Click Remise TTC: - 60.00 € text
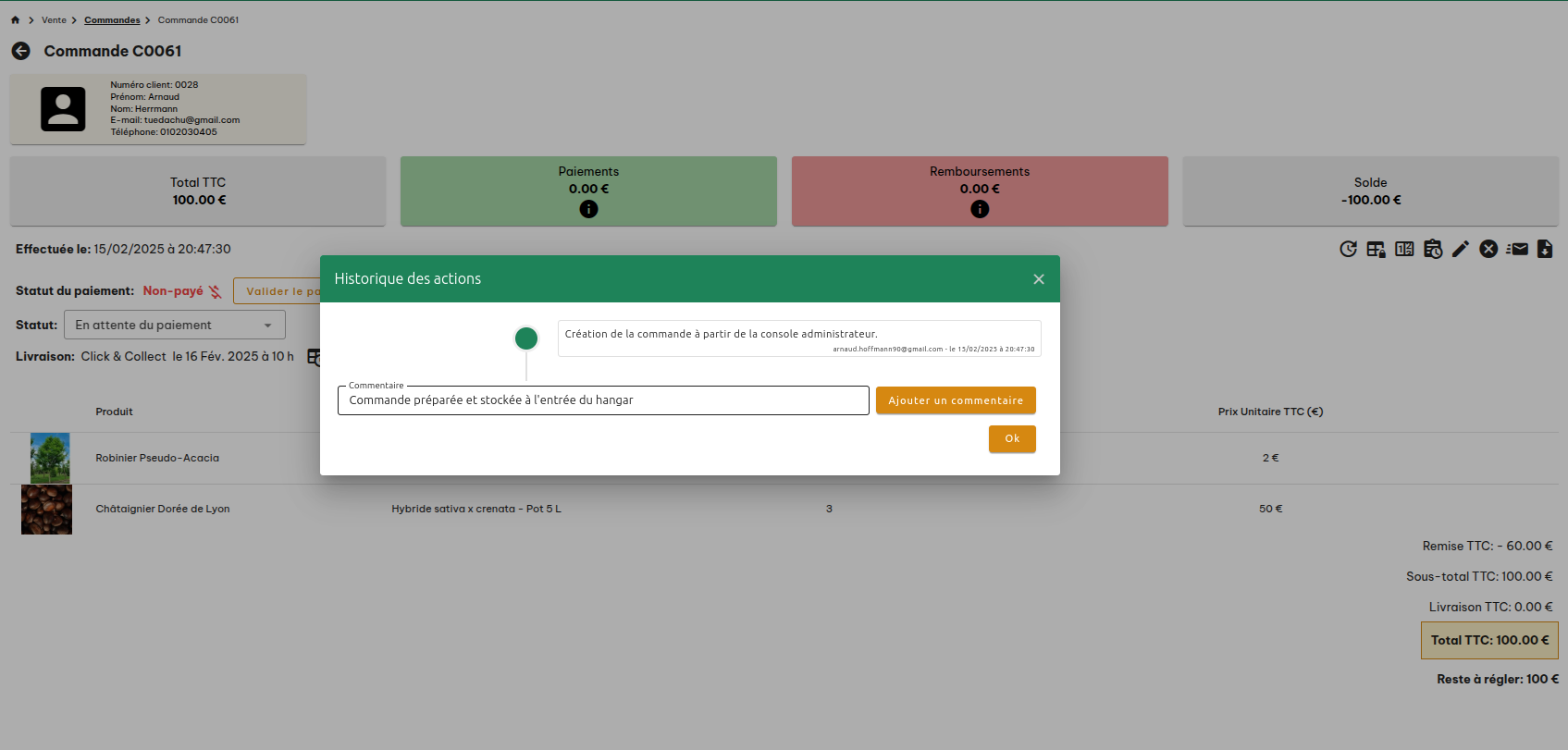1568x750 pixels. tap(1488, 546)
